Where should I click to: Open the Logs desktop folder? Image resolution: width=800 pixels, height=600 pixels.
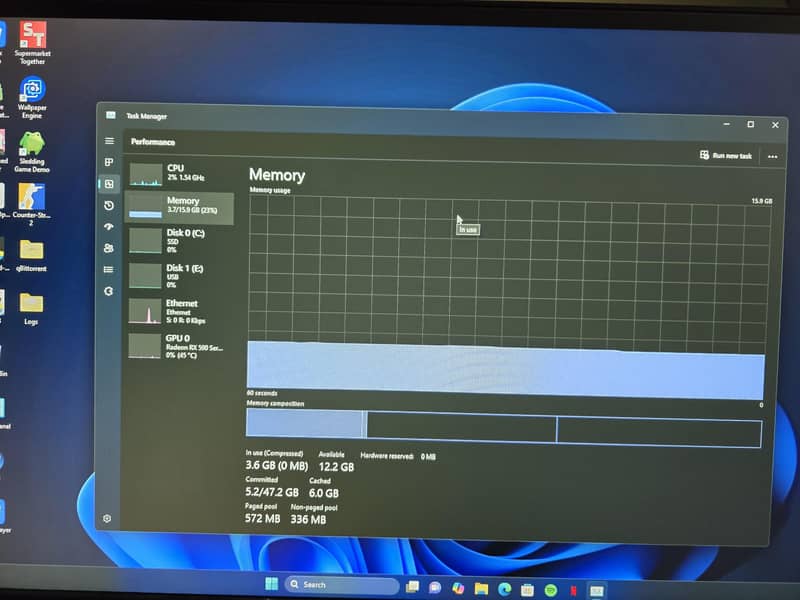31,309
